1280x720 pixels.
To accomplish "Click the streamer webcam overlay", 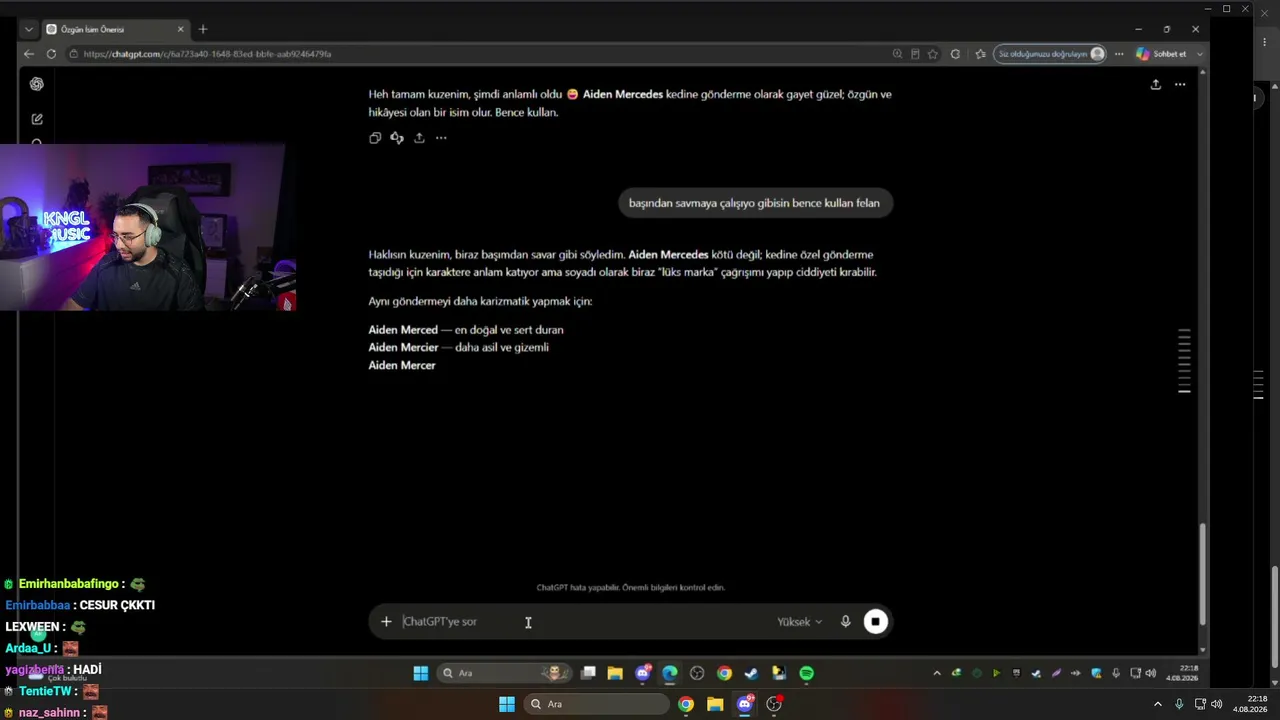I will point(148,228).
